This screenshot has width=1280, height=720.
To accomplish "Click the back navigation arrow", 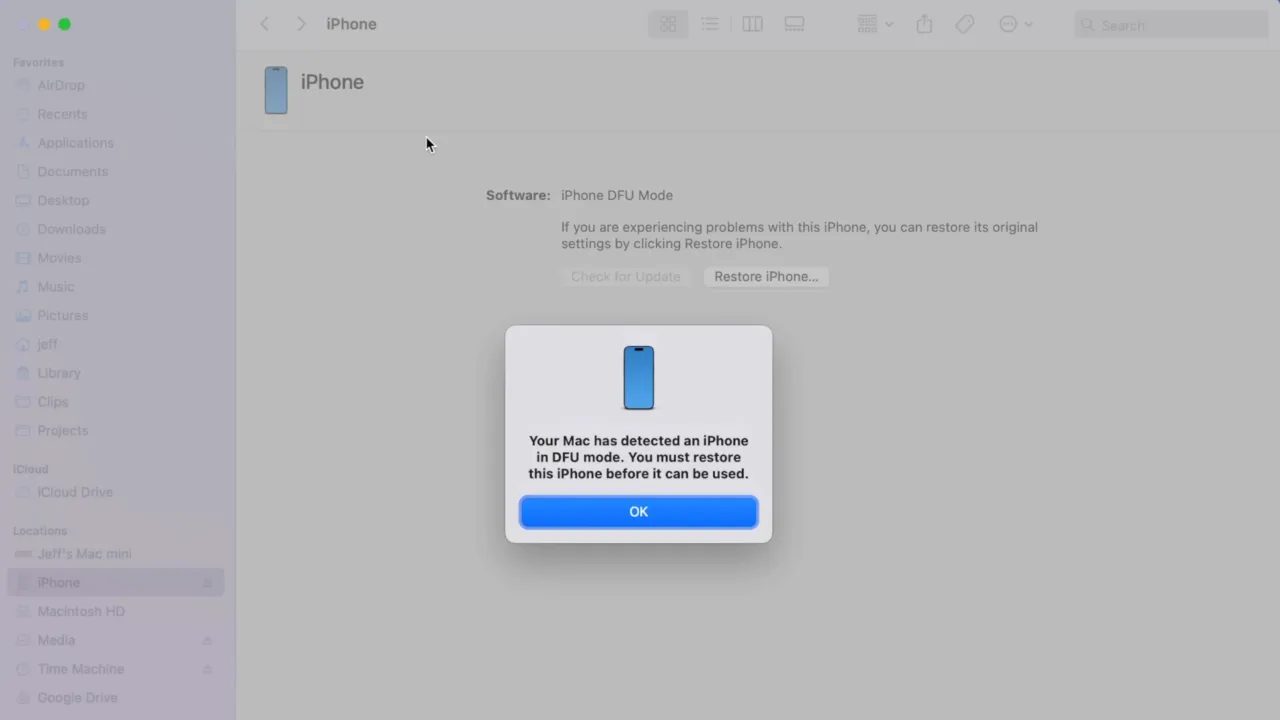I will tap(264, 24).
